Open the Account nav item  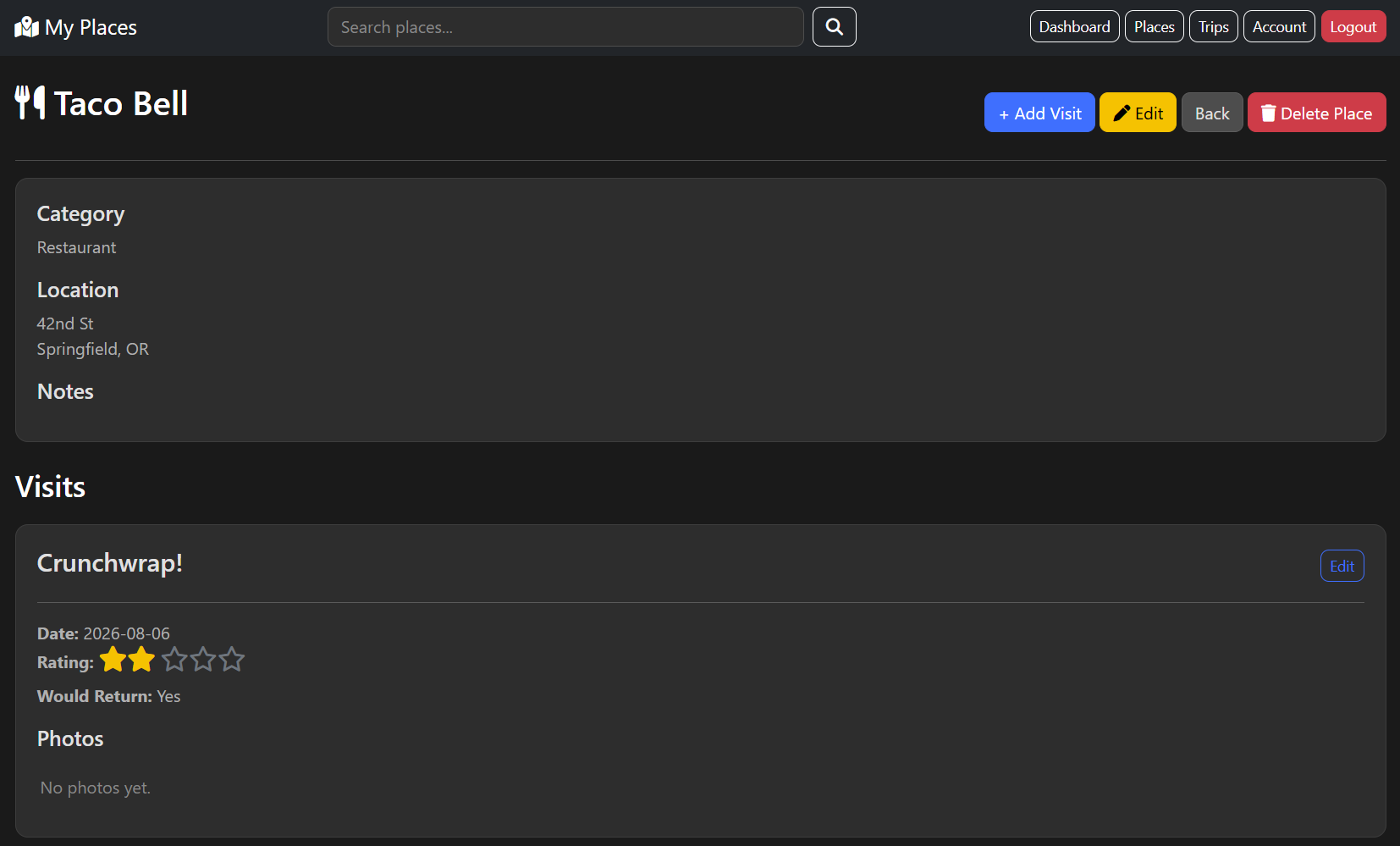[1279, 26]
